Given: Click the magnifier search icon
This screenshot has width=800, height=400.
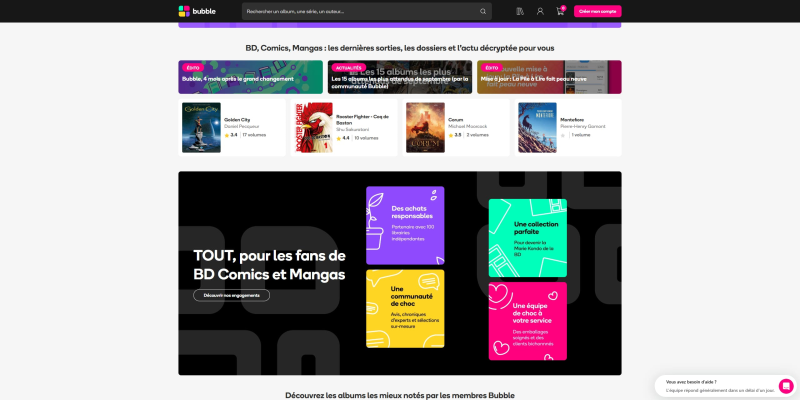Looking at the screenshot, I should click(483, 11).
